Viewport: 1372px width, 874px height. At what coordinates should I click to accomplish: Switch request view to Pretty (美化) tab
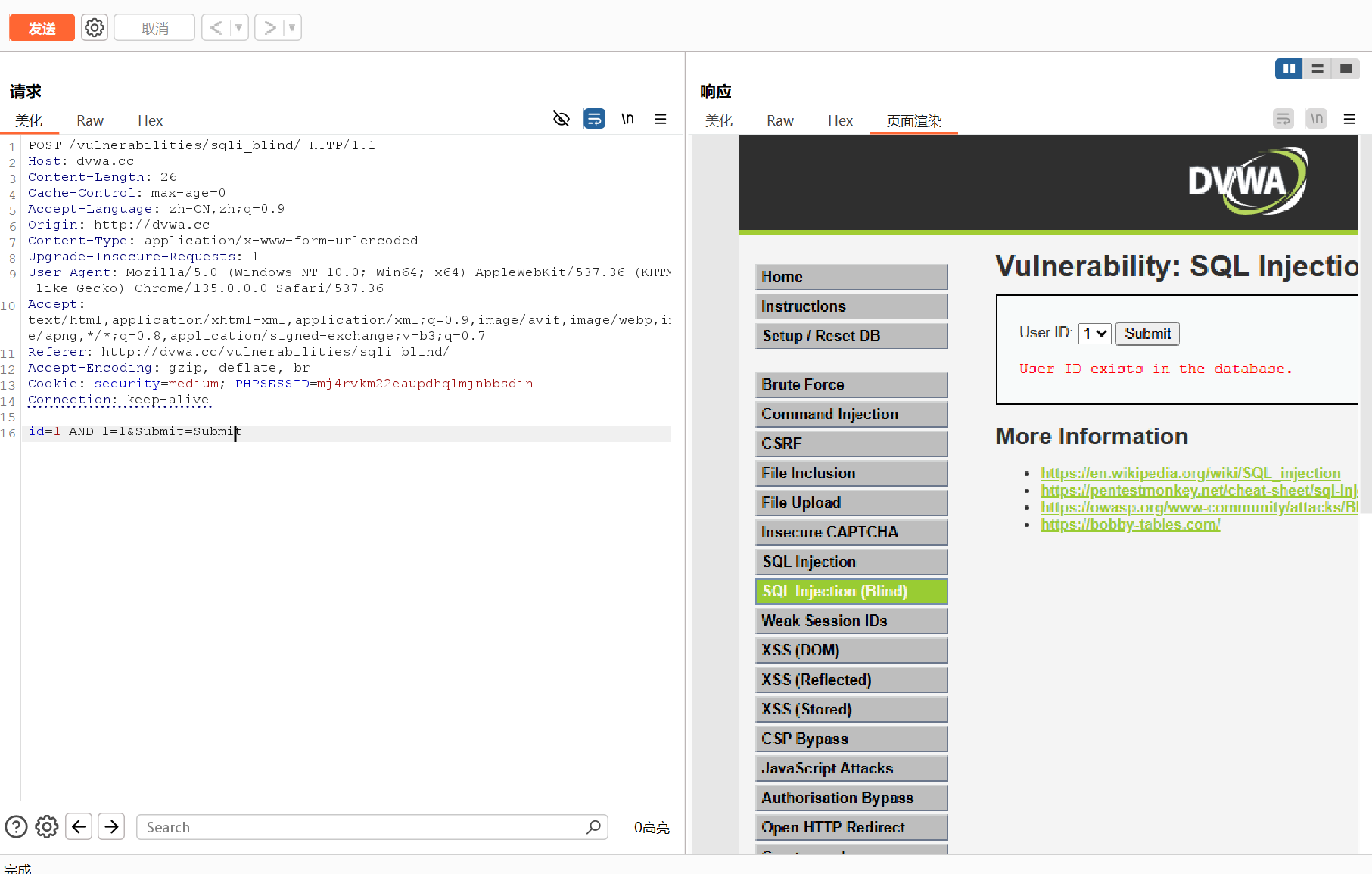tap(29, 120)
